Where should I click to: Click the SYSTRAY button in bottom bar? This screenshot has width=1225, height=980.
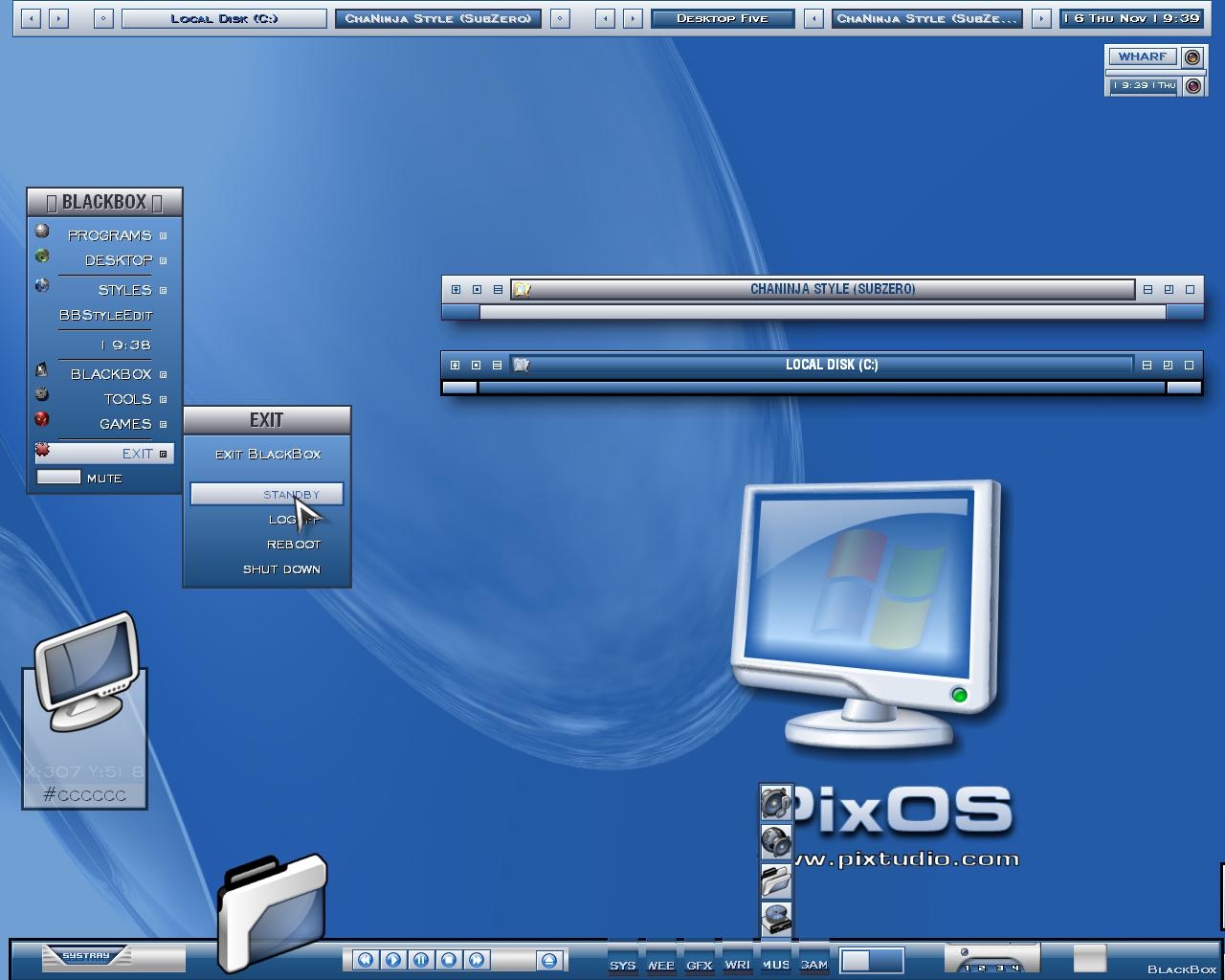click(87, 955)
